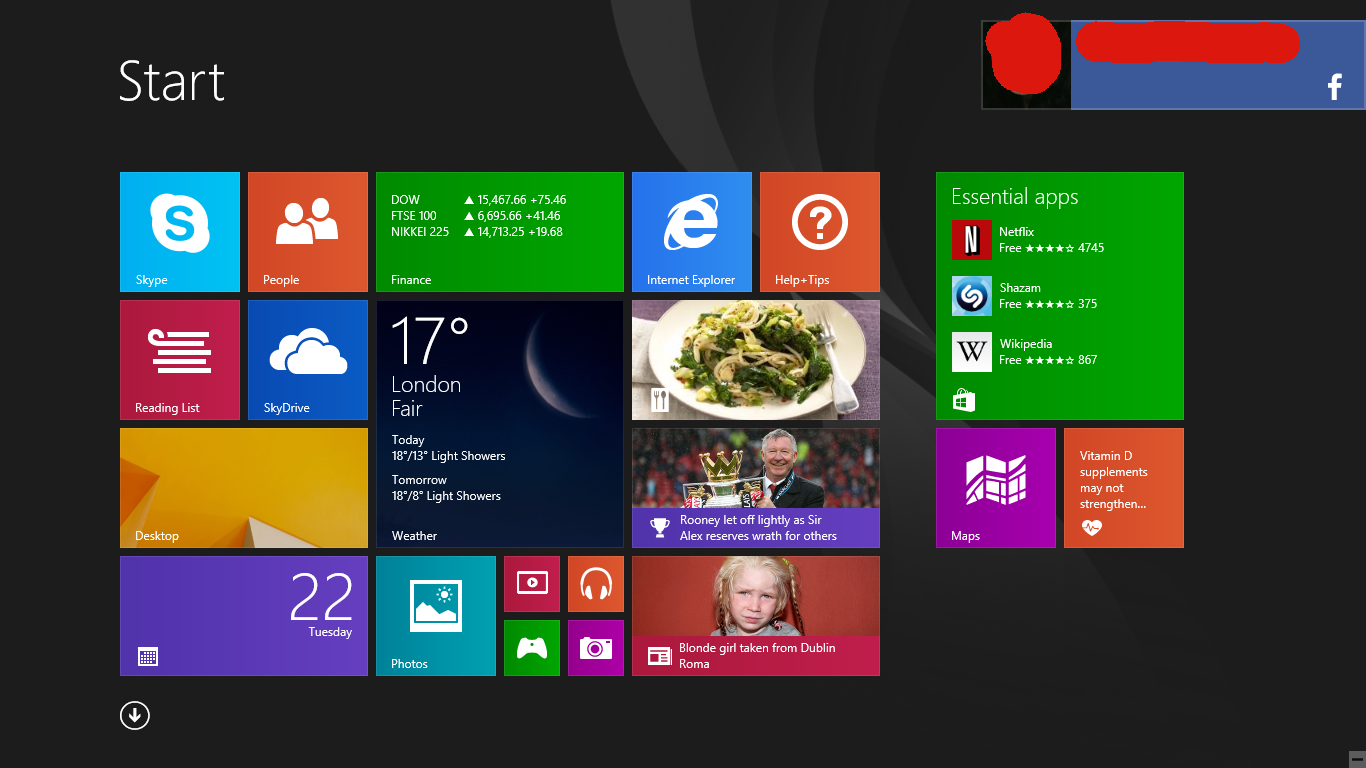Click the DOW index row in Finance
The image size is (1366, 768).
click(x=479, y=200)
